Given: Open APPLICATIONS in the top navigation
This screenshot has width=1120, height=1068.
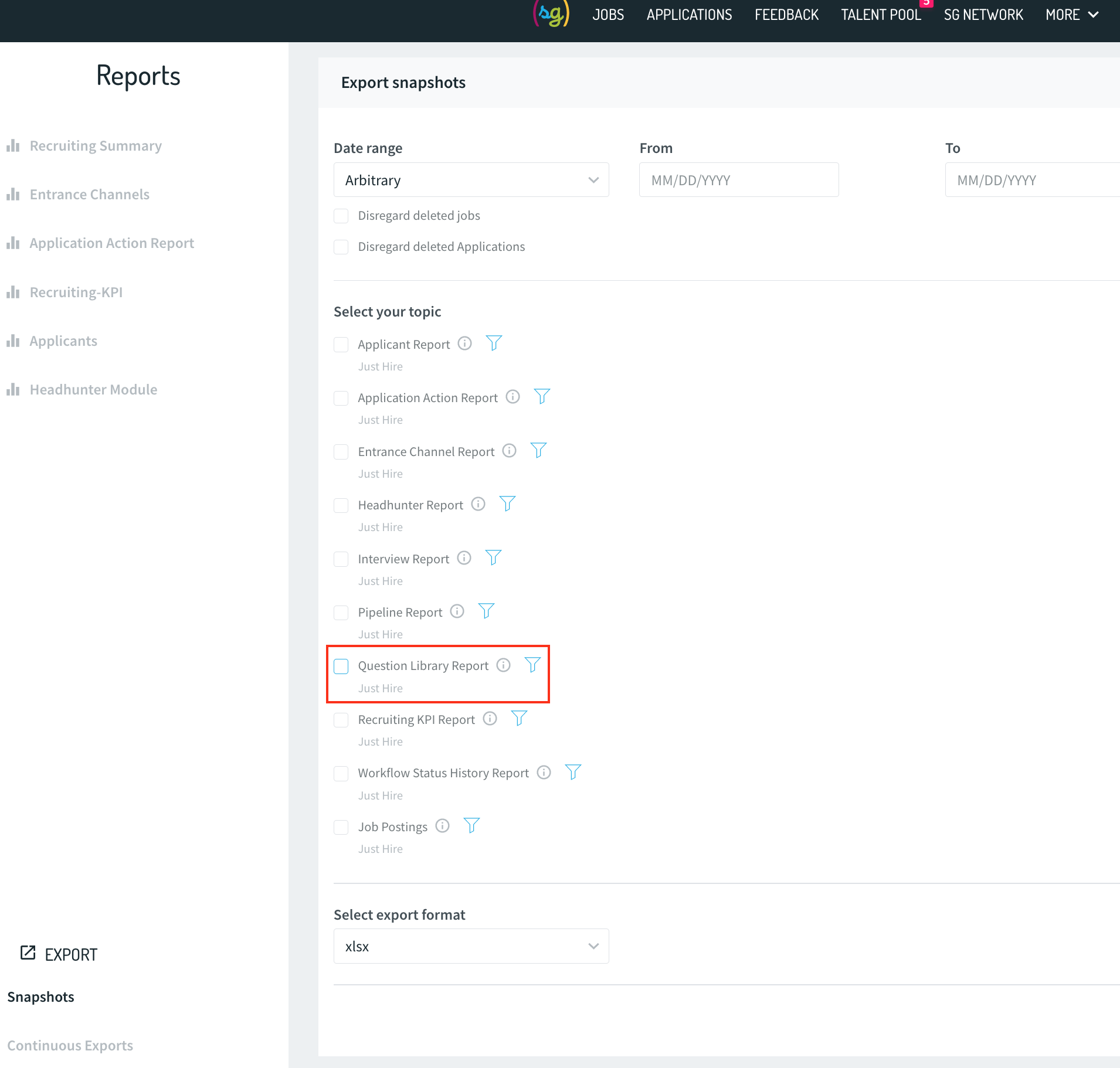Looking at the screenshot, I should coord(689,15).
